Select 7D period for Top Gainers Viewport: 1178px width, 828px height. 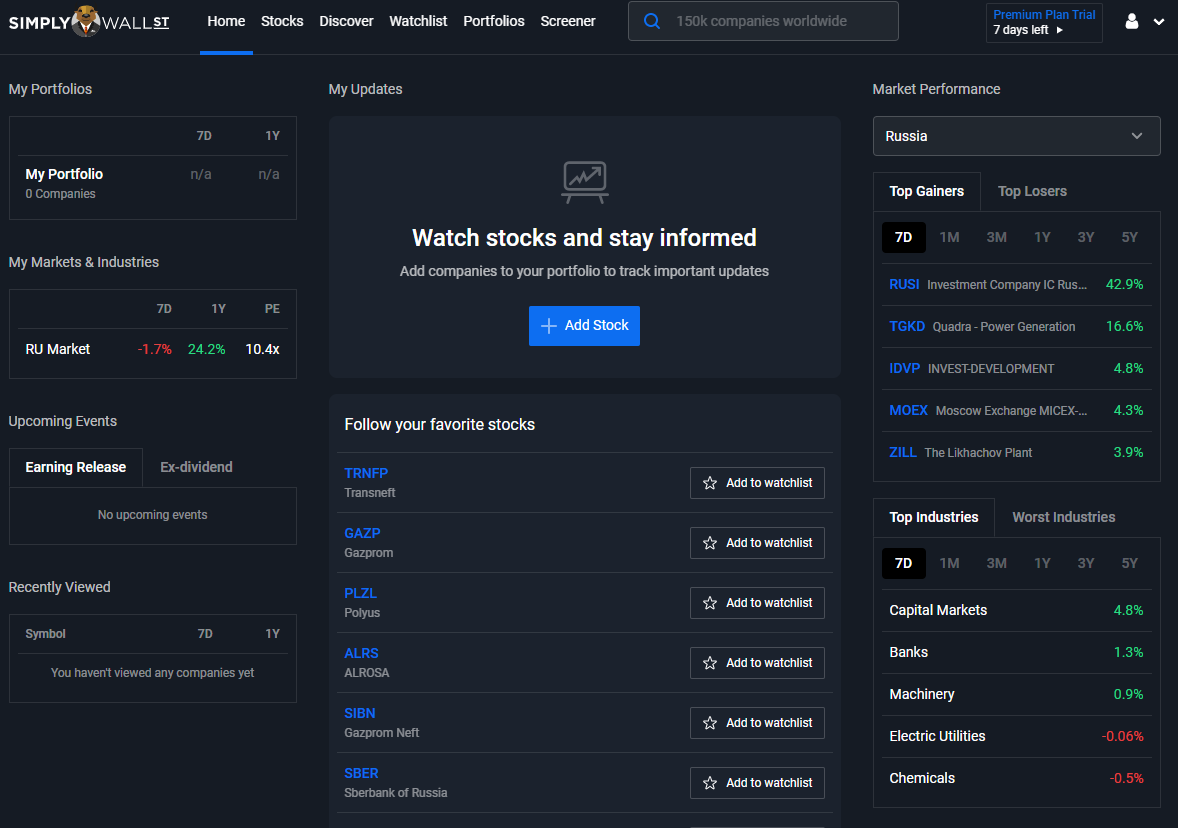pos(904,237)
